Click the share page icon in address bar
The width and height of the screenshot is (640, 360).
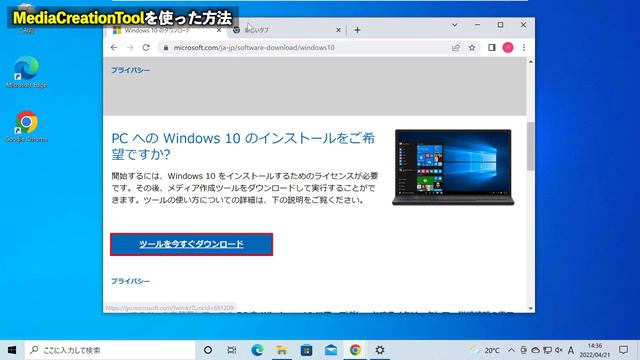(x=456, y=48)
